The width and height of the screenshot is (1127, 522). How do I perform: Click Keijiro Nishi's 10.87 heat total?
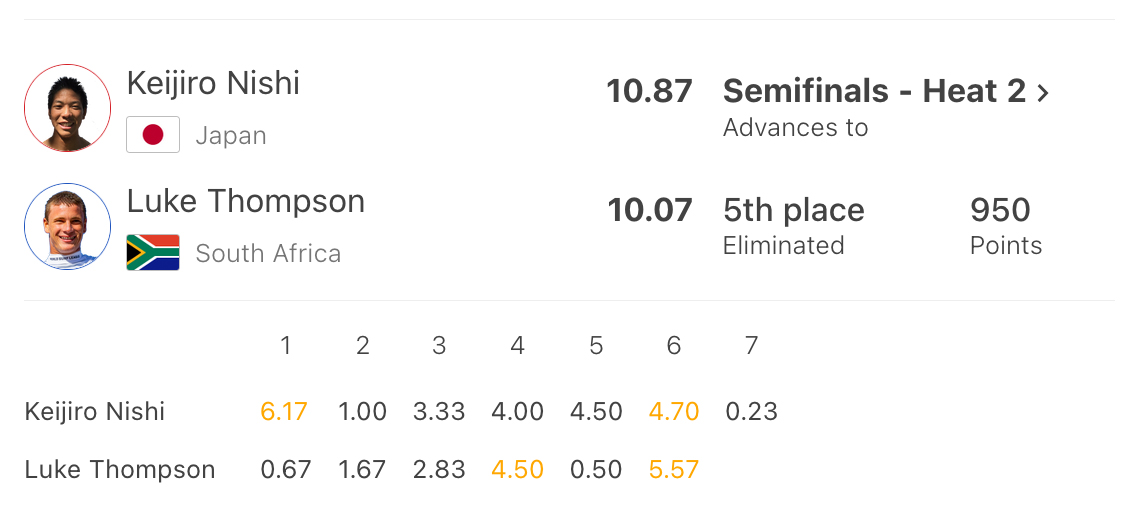click(x=650, y=91)
